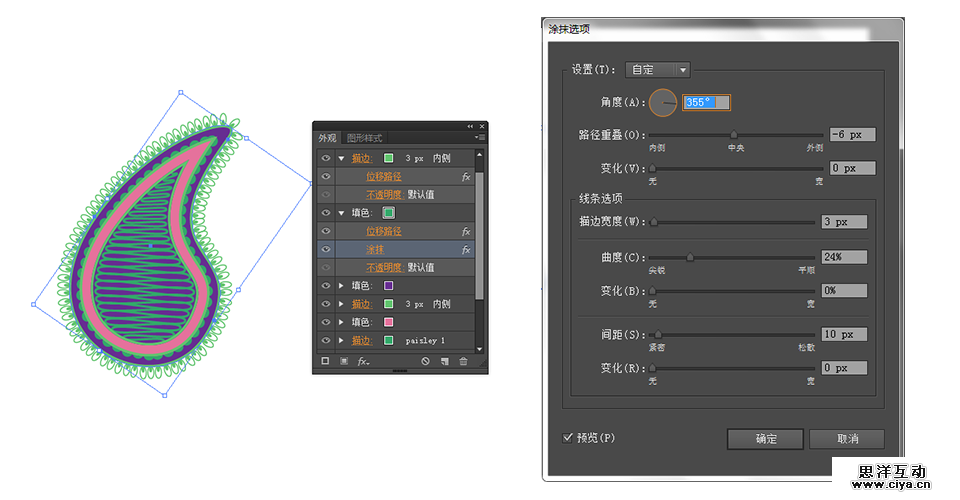This screenshot has width=960, height=500.
Task: Uncheck the 预览(P) preview checkbox
Action: coord(568,438)
